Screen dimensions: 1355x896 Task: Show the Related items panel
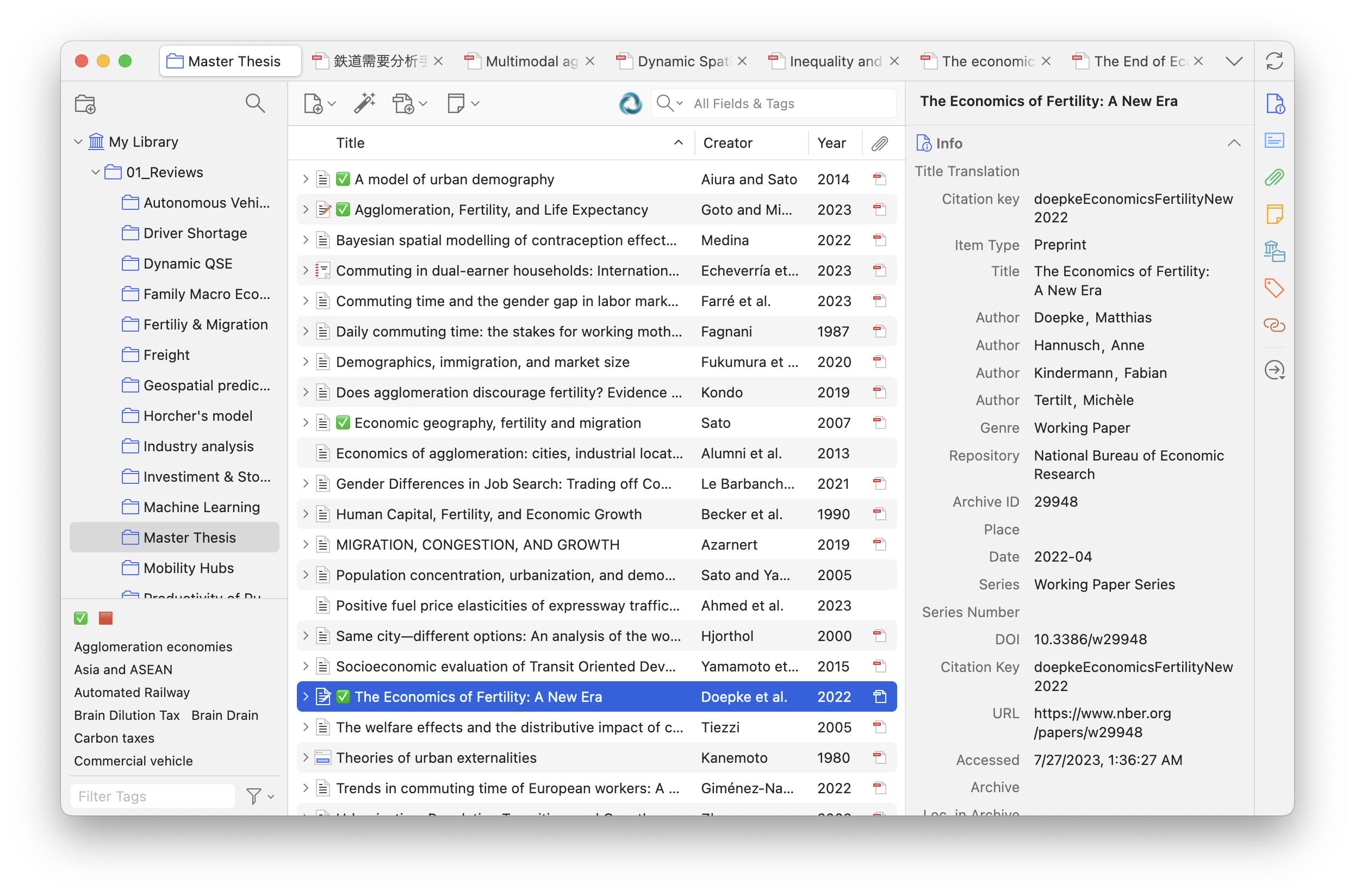click(1275, 326)
